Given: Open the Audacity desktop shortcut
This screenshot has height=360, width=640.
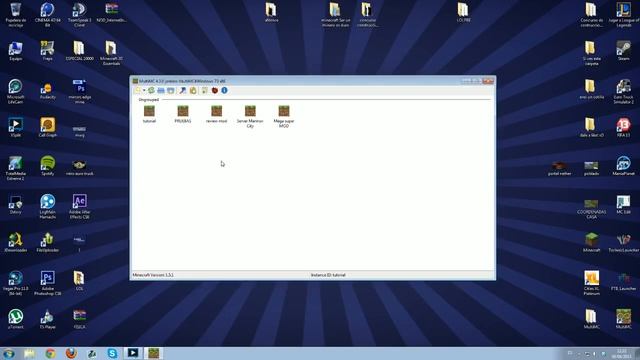Looking at the screenshot, I should click(47, 91).
